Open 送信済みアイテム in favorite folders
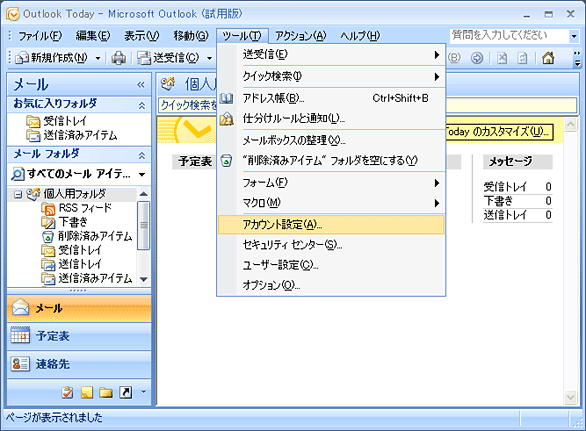 pyautogui.click(x=72, y=135)
